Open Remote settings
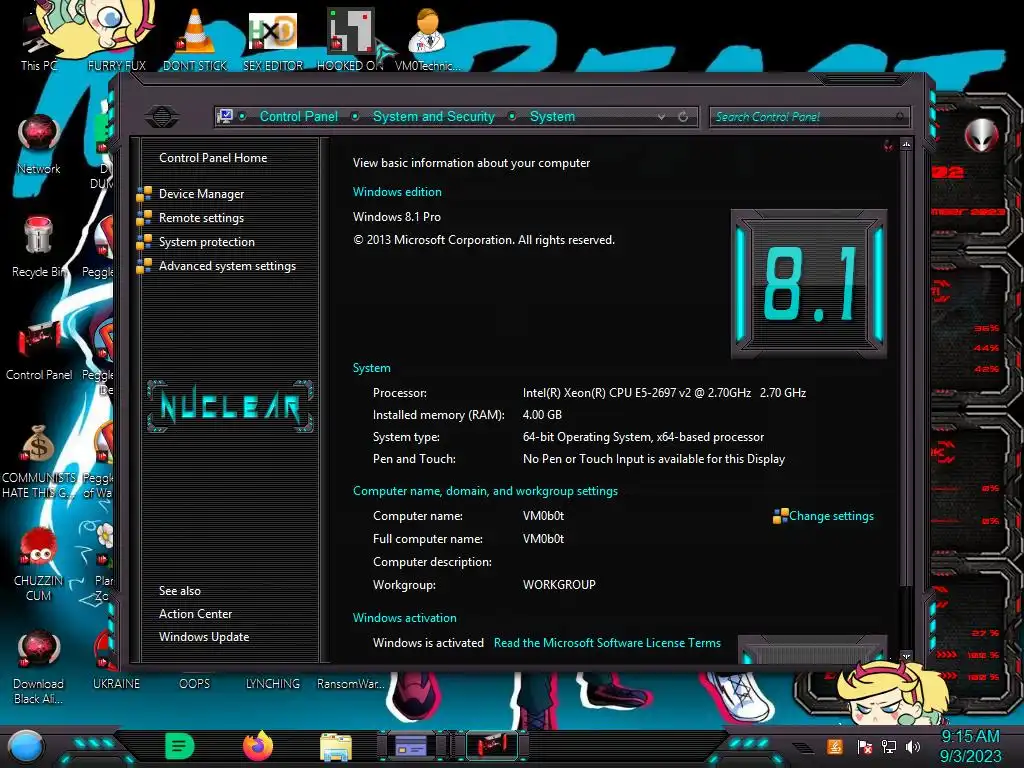Image resolution: width=1024 pixels, height=768 pixels. pyautogui.click(x=201, y=218)
